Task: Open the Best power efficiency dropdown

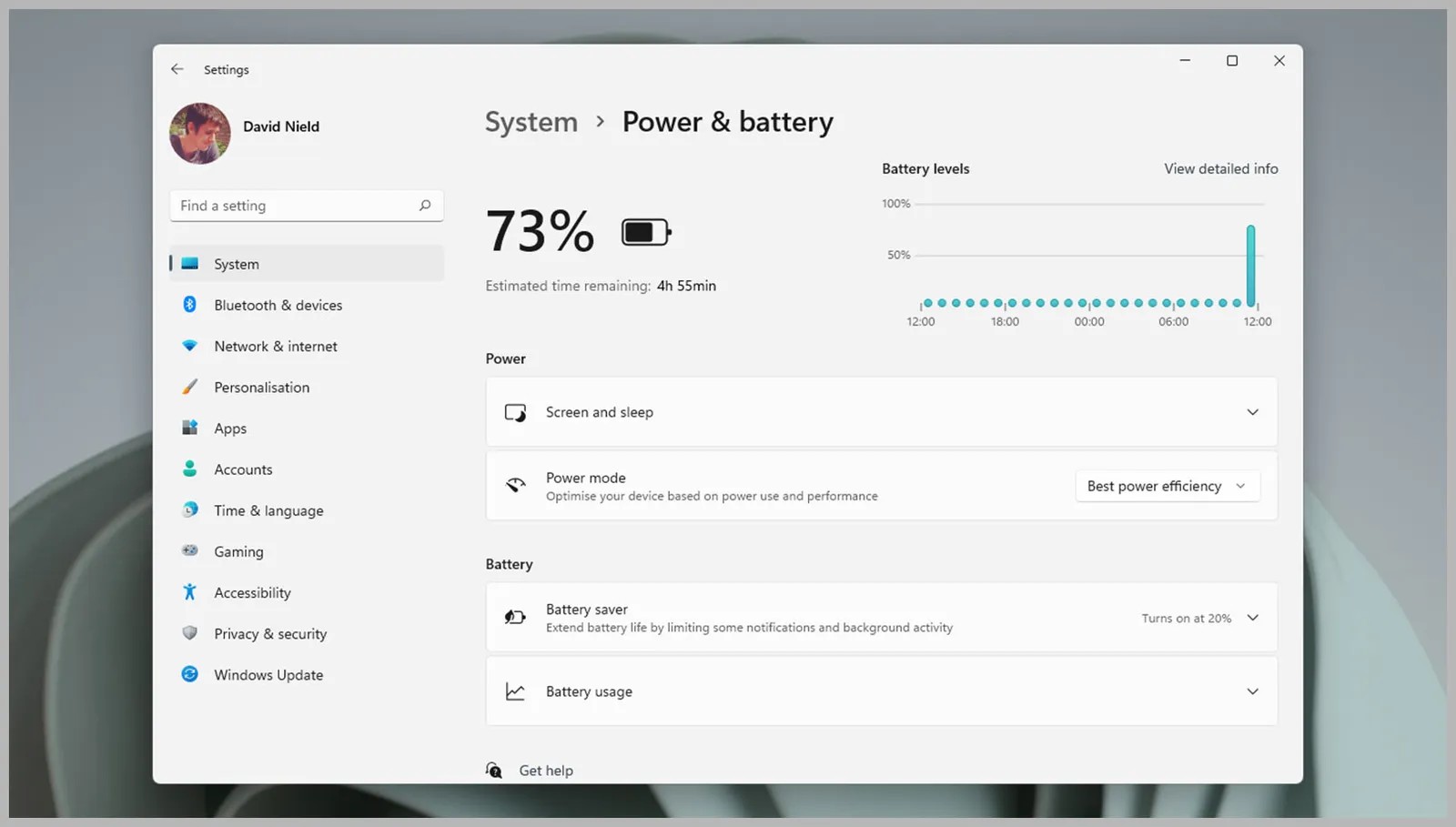Action: pos(1167,486)
